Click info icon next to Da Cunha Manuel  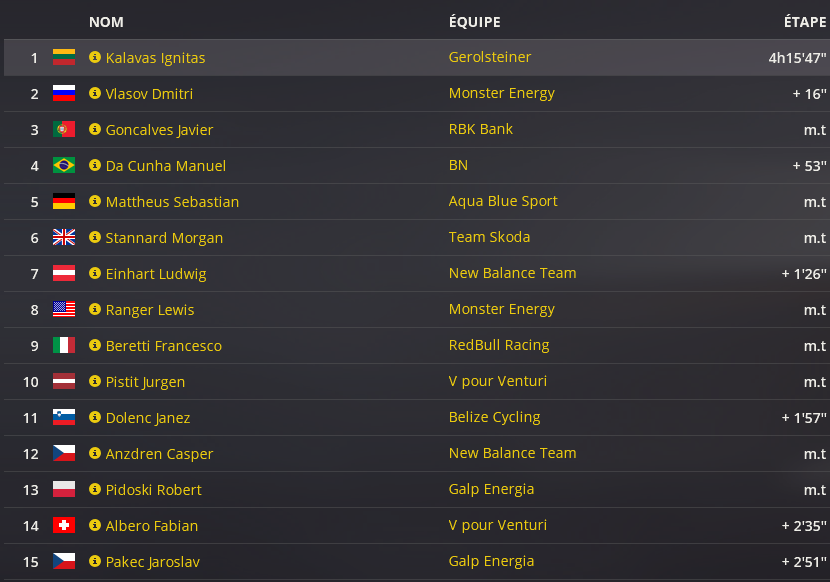click(95, 166)
